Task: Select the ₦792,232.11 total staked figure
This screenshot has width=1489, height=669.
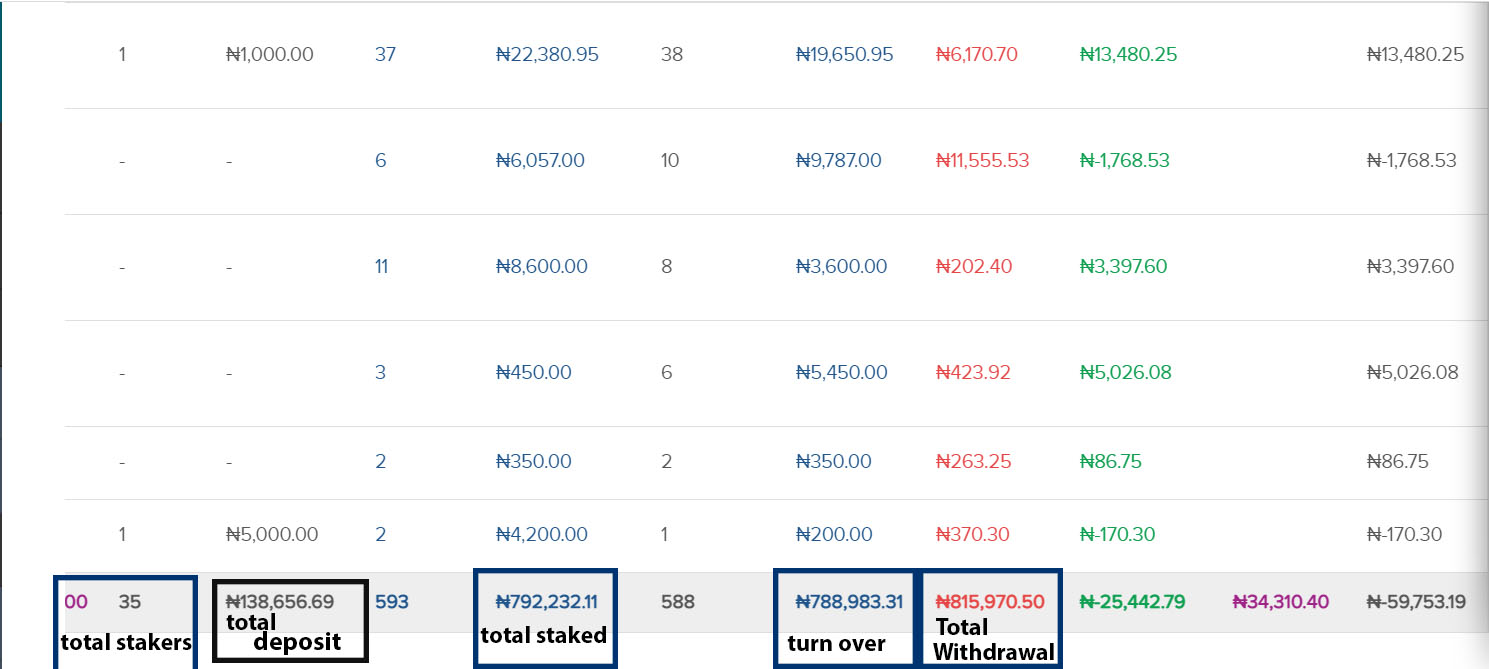Action: pos(547,603)
